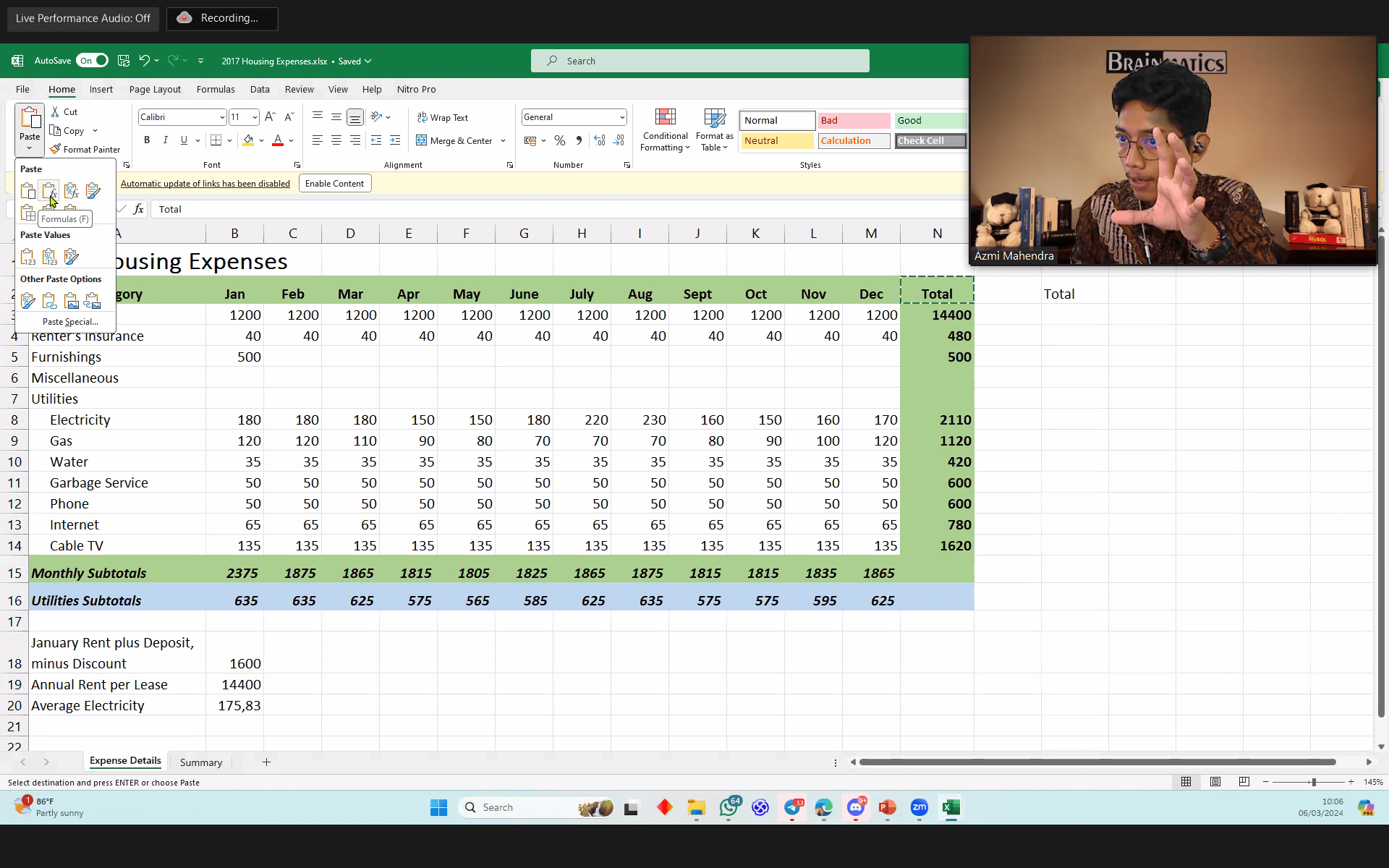Toggle Wrap Text formatting
This screenshot has height=868, width=1389.
[443, 117]
